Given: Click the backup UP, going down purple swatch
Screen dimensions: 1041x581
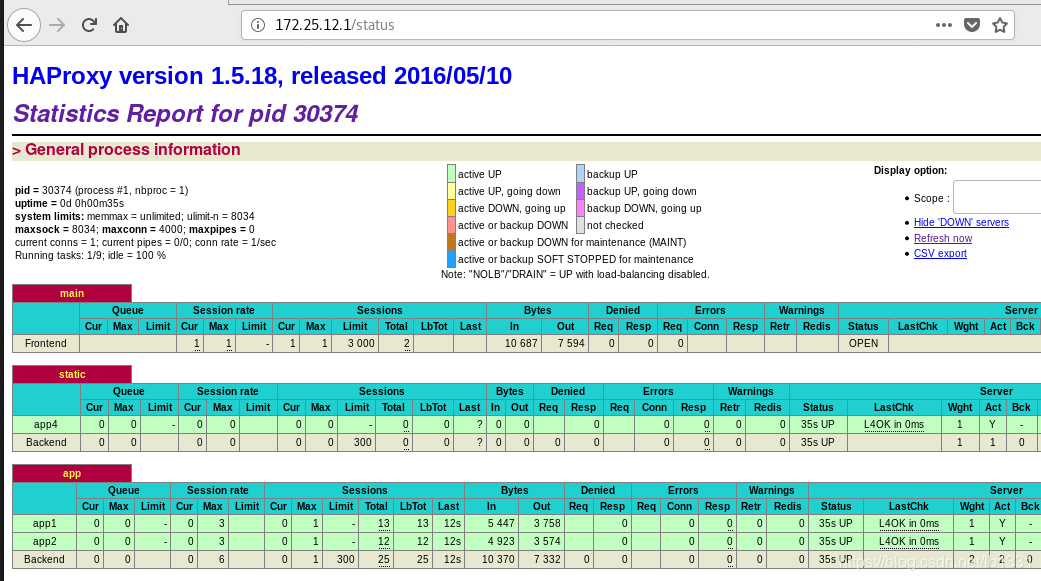Looking at the screenshot, I should click(580, 191).
